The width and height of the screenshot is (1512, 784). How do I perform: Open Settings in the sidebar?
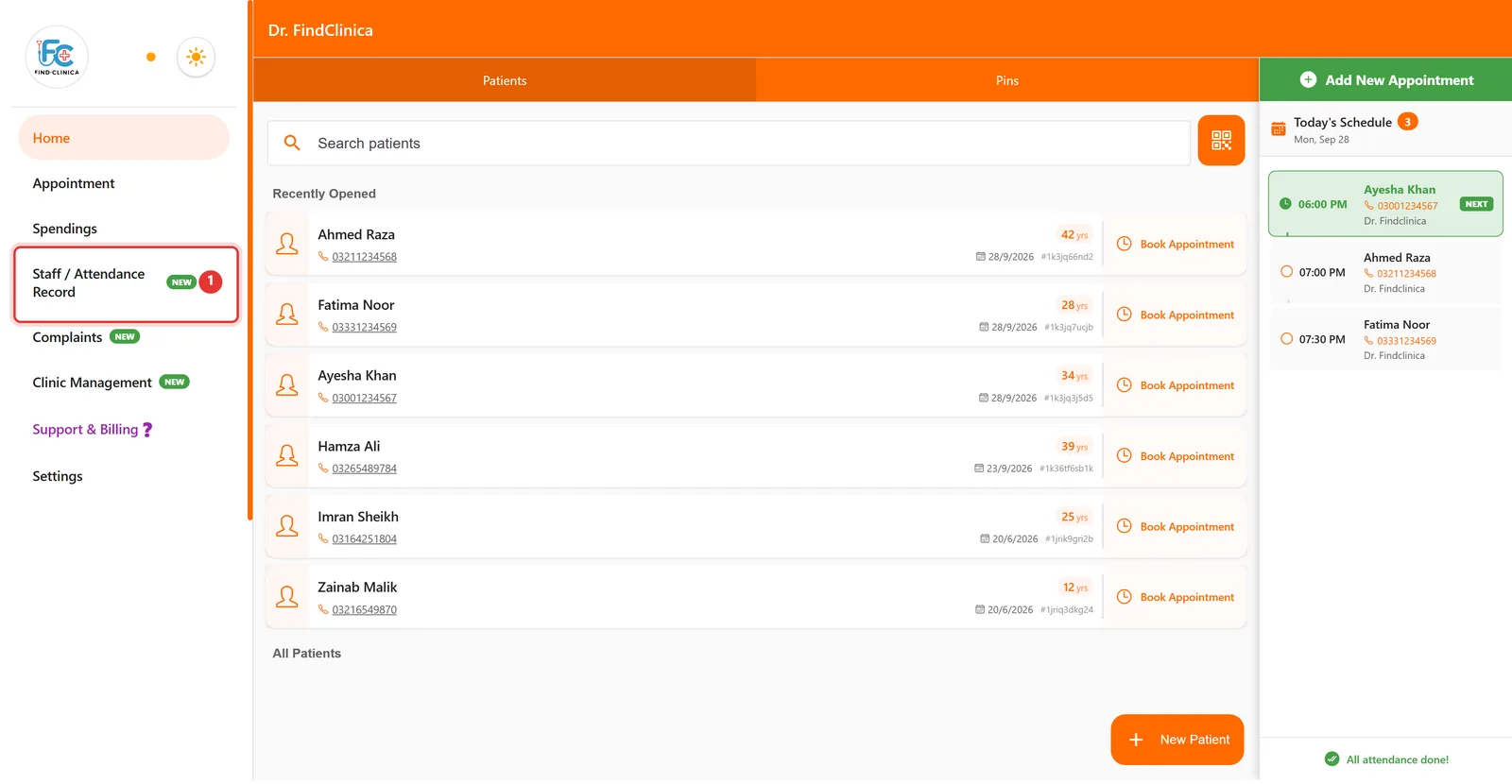(x=58, y=476)
